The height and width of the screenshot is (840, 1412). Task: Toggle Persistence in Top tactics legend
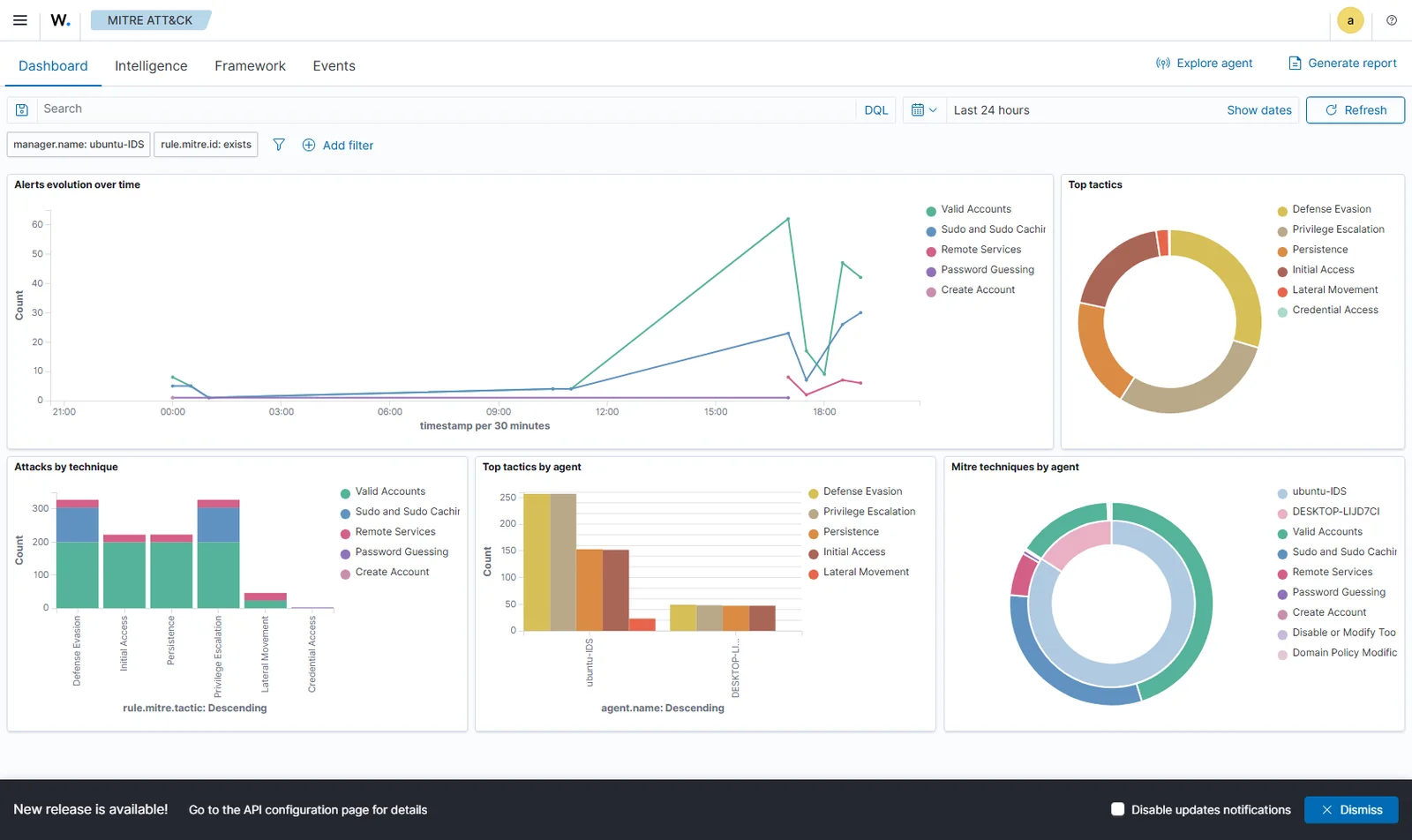(1312, 250)
